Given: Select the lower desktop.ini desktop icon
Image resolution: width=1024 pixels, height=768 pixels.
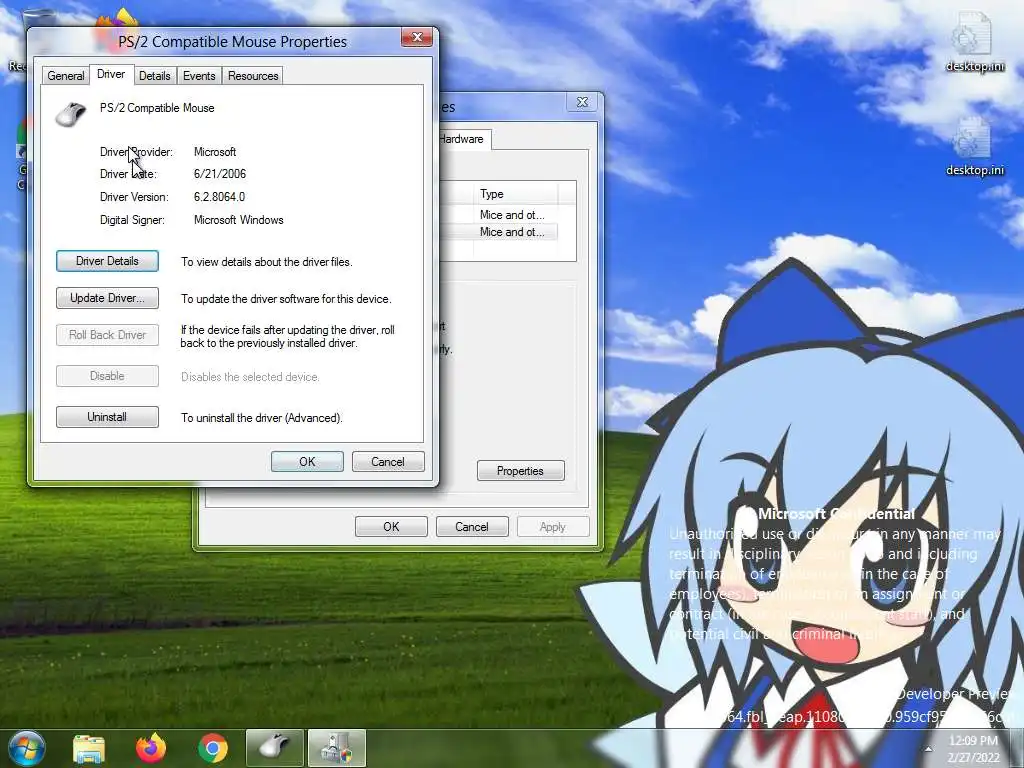Looking at the screenshot, I should [x=974, y=146].
